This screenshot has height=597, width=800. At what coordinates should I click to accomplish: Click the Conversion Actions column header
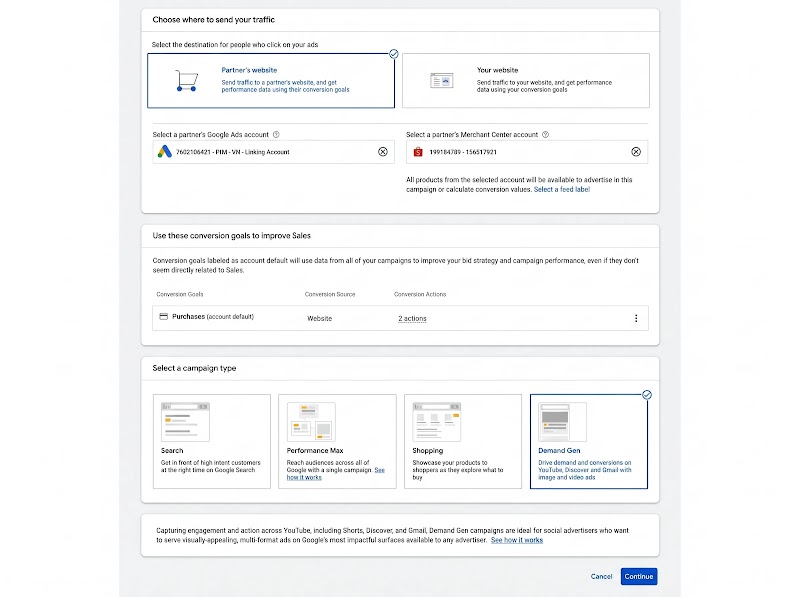420,294
